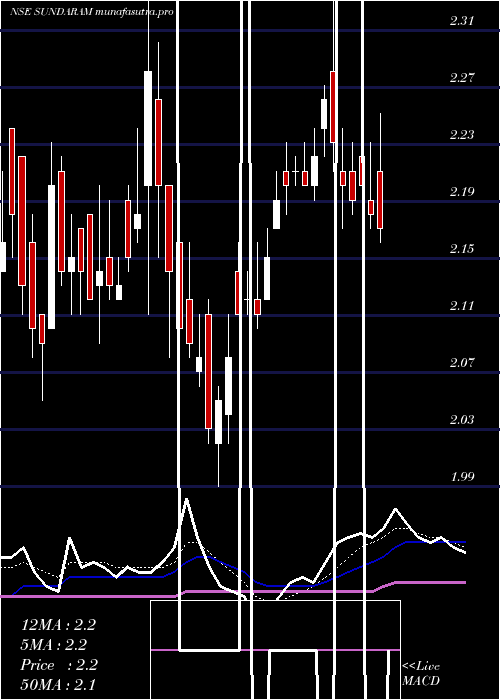Click the 2.27 price axis label
The width and height of the screenshot is (500, 700).
coord(462,78)
